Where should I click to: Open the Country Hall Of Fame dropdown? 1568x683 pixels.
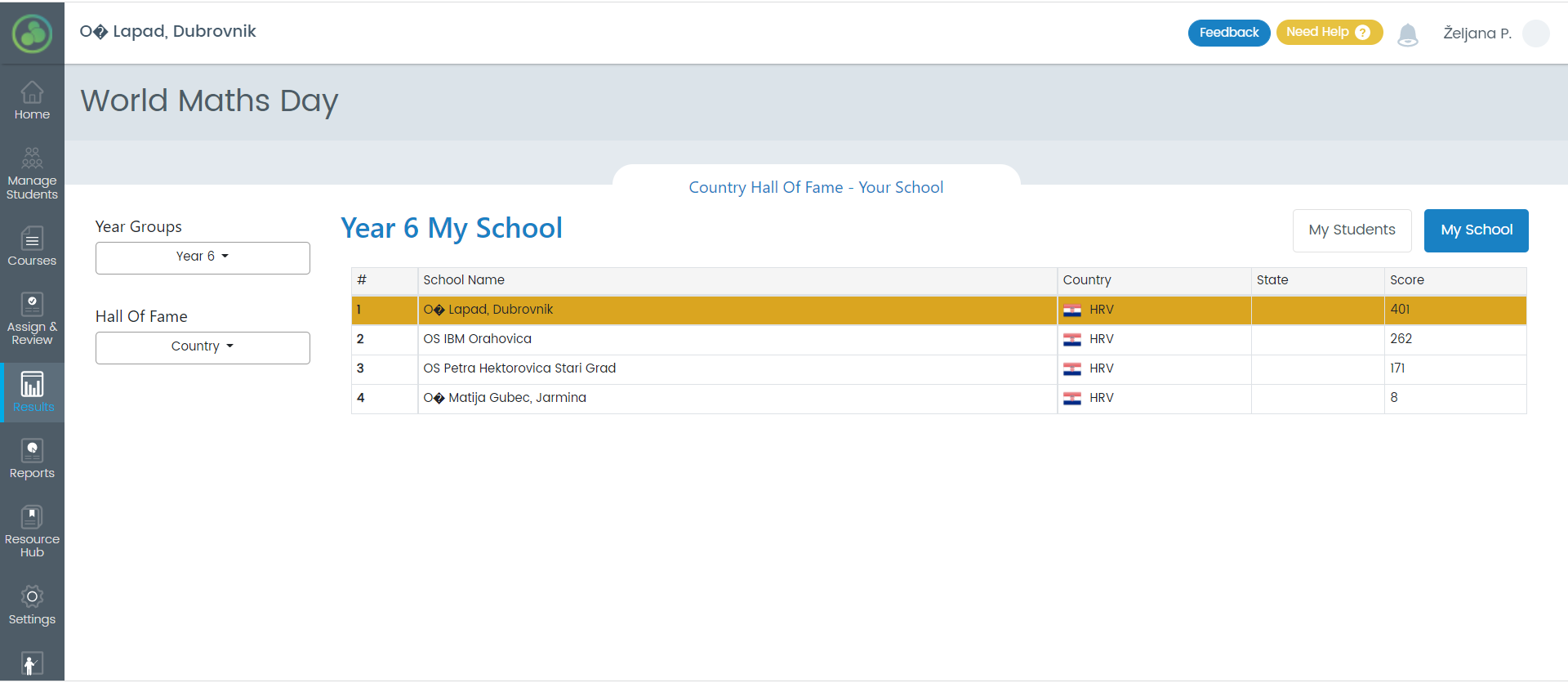tap(203, 347)
